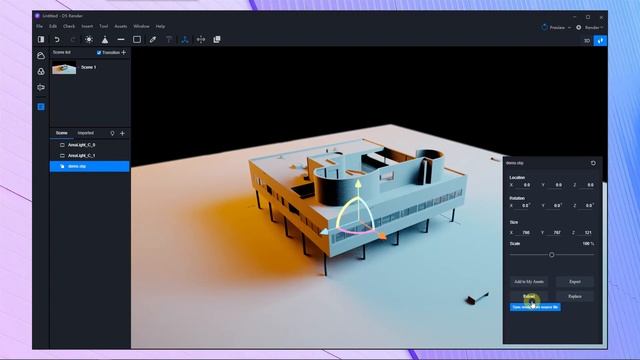Toggle the Transition checkbox
This screenshot has width=640, height=360.
pos(99,53)
